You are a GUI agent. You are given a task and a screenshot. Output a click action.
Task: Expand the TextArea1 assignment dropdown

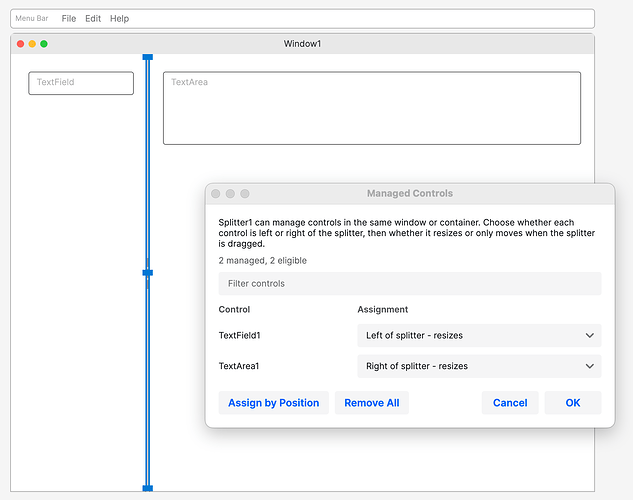point(479,366)
